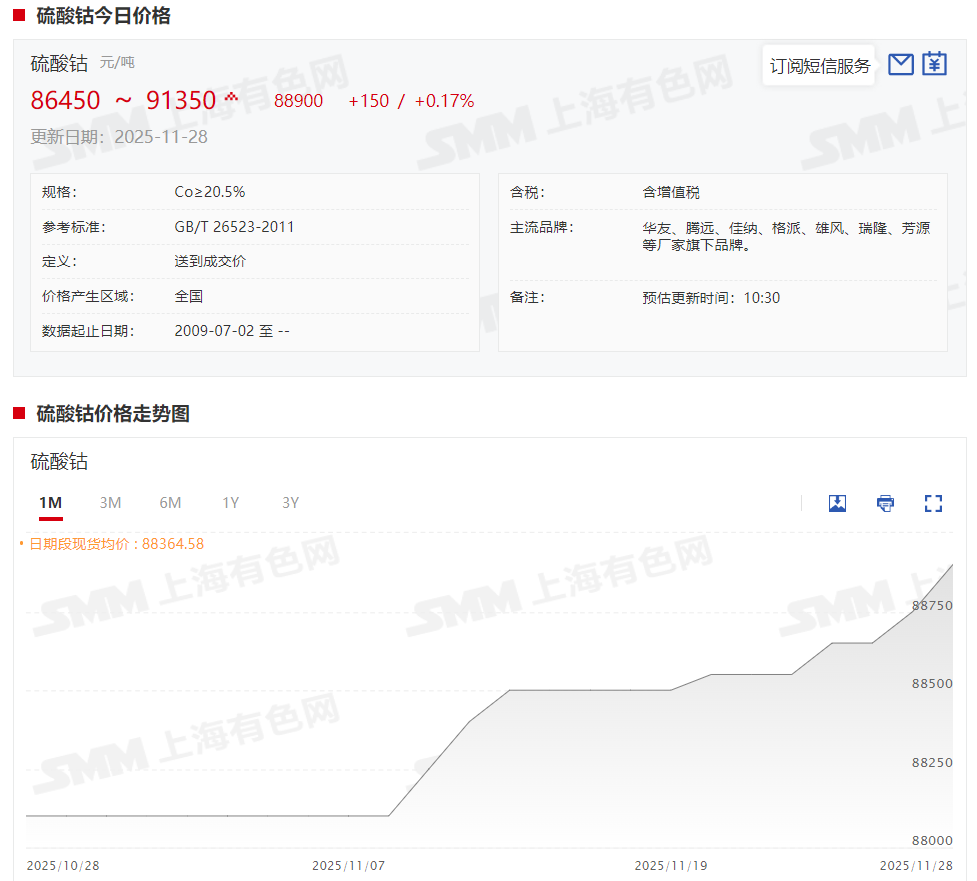Save the price chart as image
The width and height of the screenshot is (977, 881).
pos(837,503)
